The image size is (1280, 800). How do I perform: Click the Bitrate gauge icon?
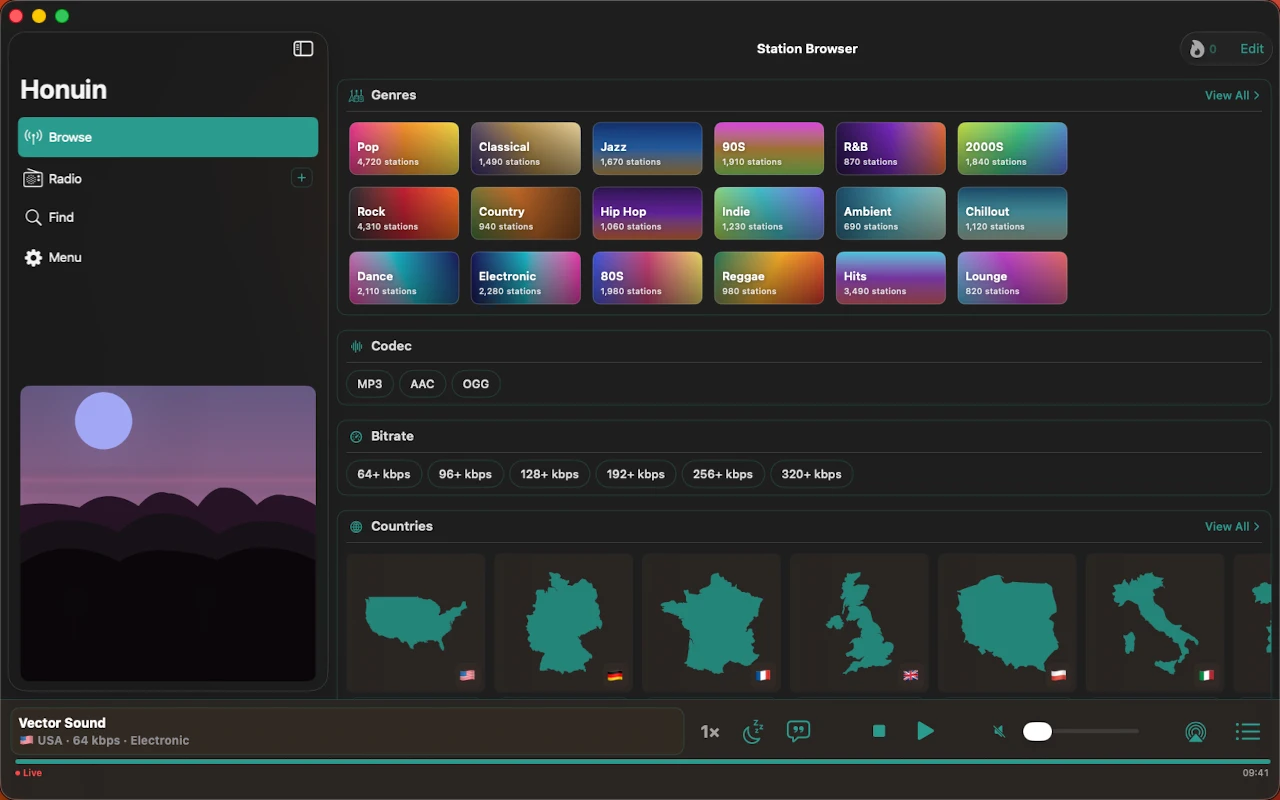[356, 436]
